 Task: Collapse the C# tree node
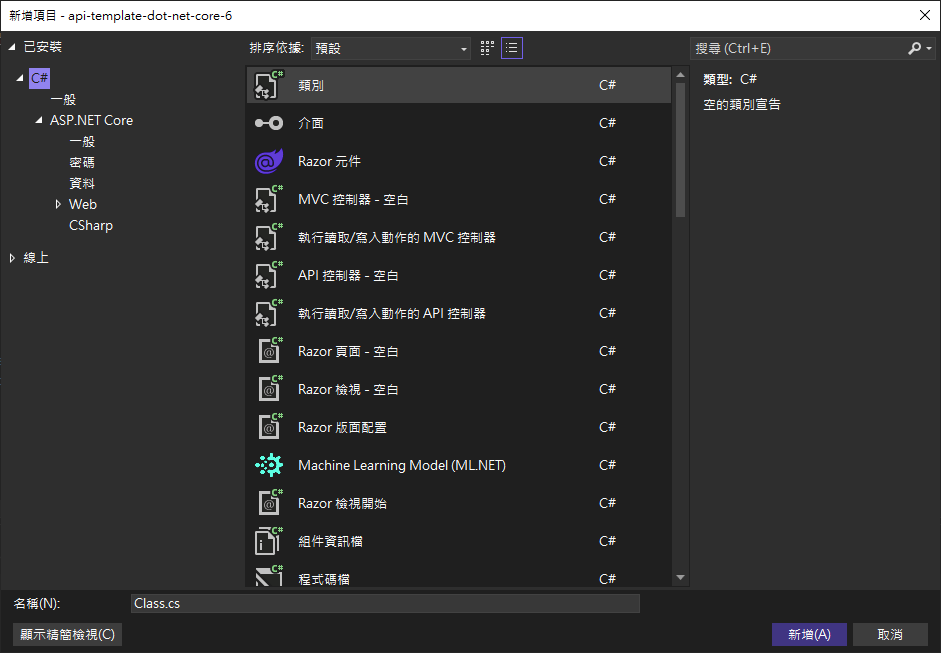[20, 78]
